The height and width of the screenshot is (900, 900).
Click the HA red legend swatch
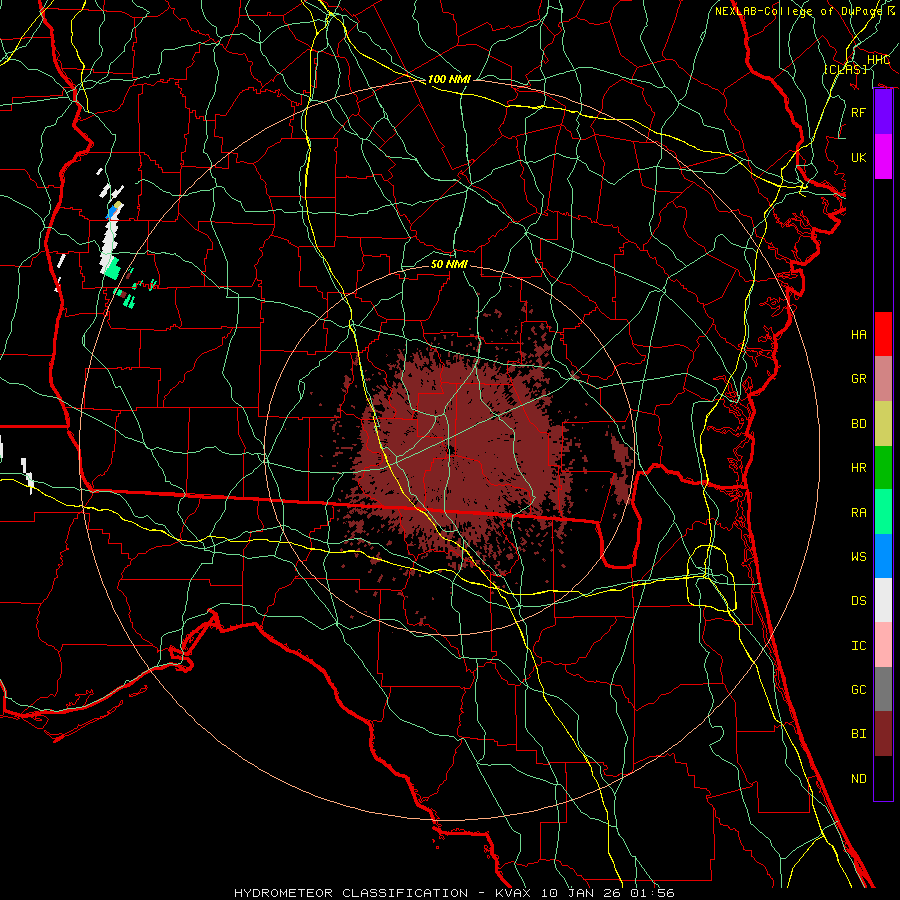[x=883, y=334]
